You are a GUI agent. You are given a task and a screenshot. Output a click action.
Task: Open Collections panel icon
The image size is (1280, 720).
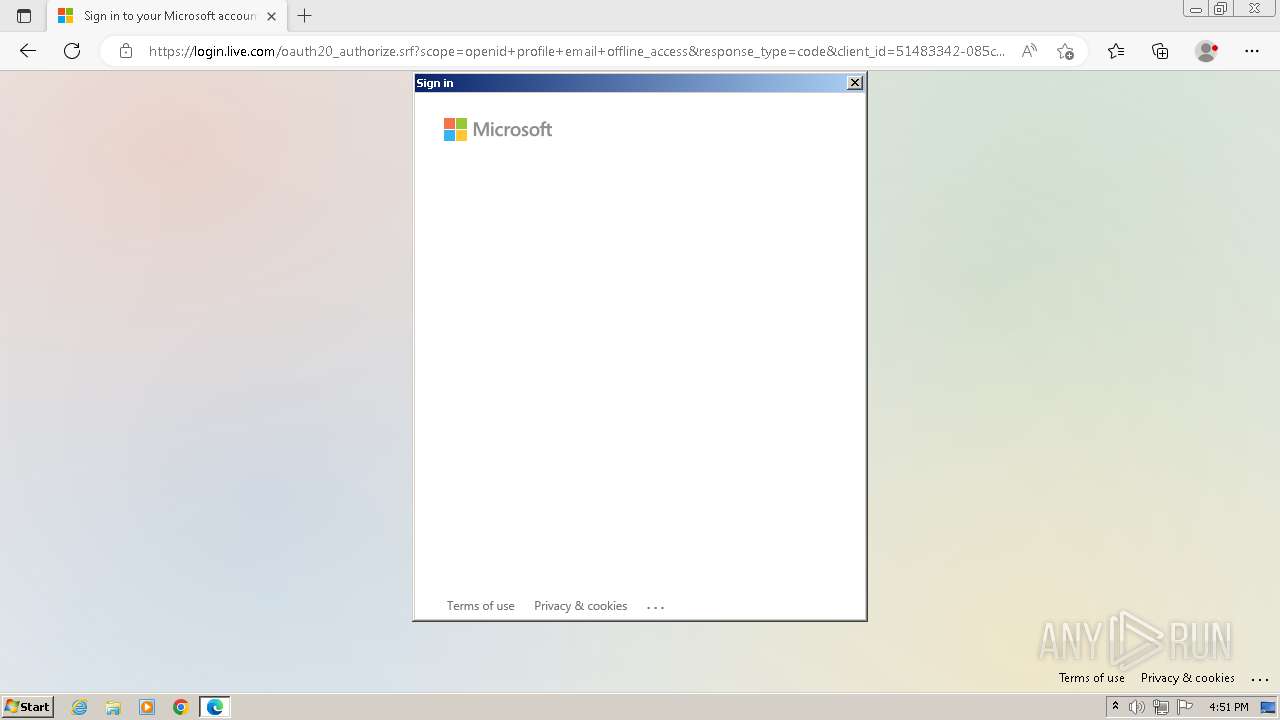point(1160,51)
